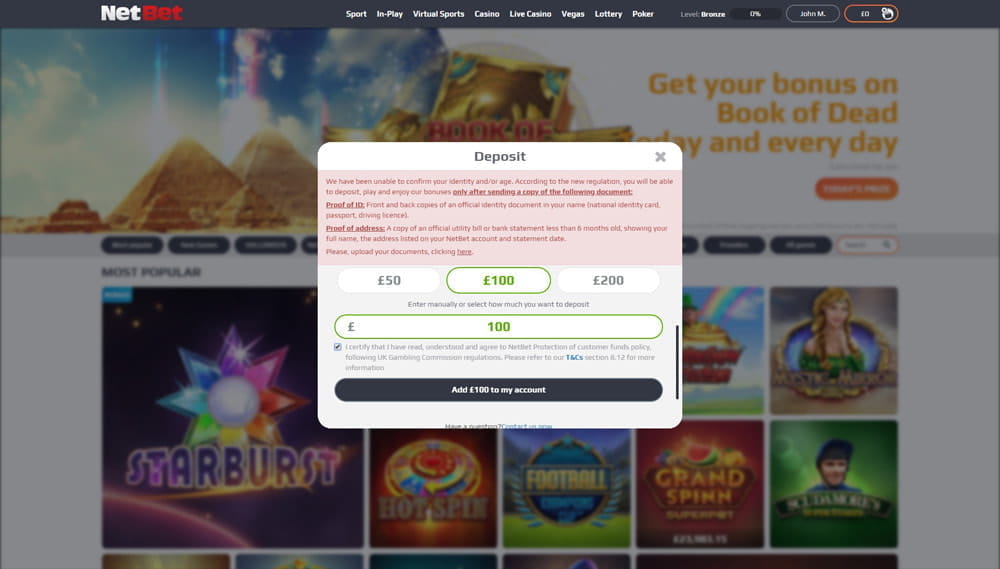1000x569 pixels.
Task: Open the T&Cs link
Action: pyautogui.click(x=574, y=357)
